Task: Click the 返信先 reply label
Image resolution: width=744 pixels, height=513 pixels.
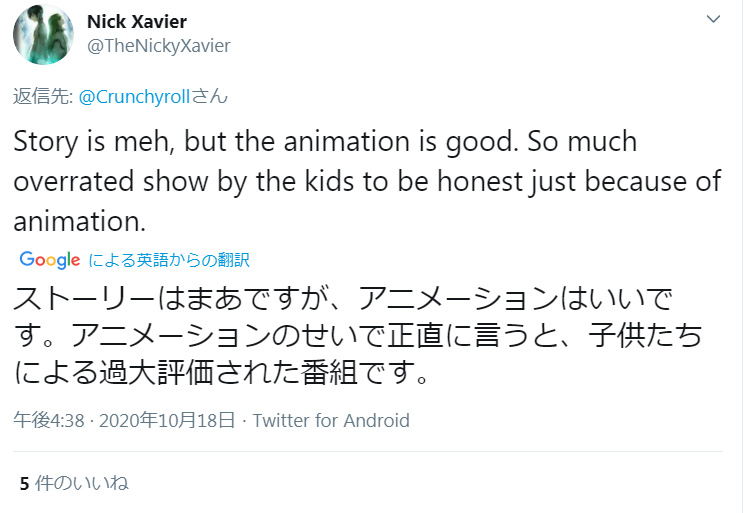Action: pyautogui.click(x=36, y=97)
